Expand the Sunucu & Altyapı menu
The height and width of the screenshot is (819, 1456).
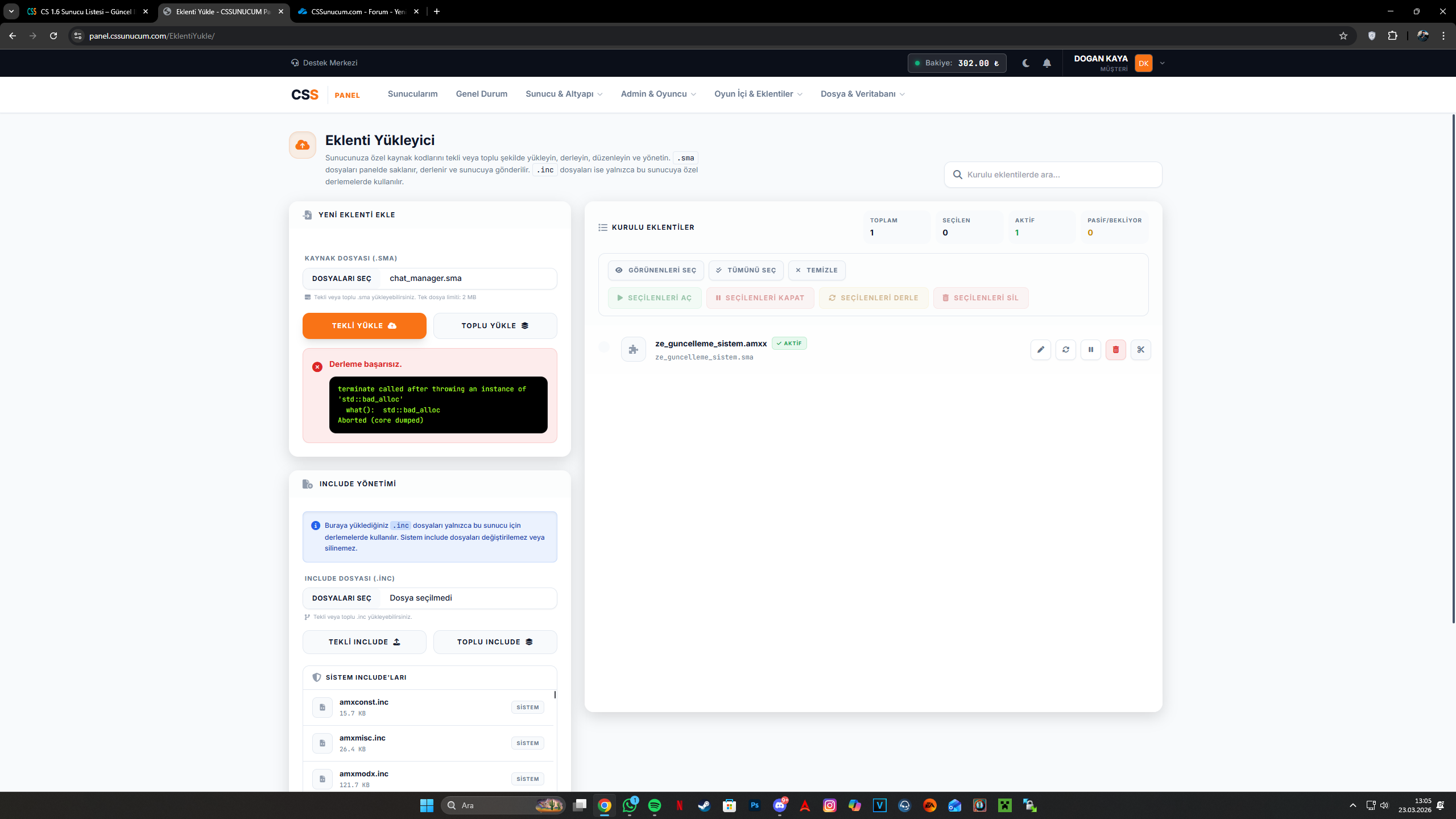coord(564,94)
